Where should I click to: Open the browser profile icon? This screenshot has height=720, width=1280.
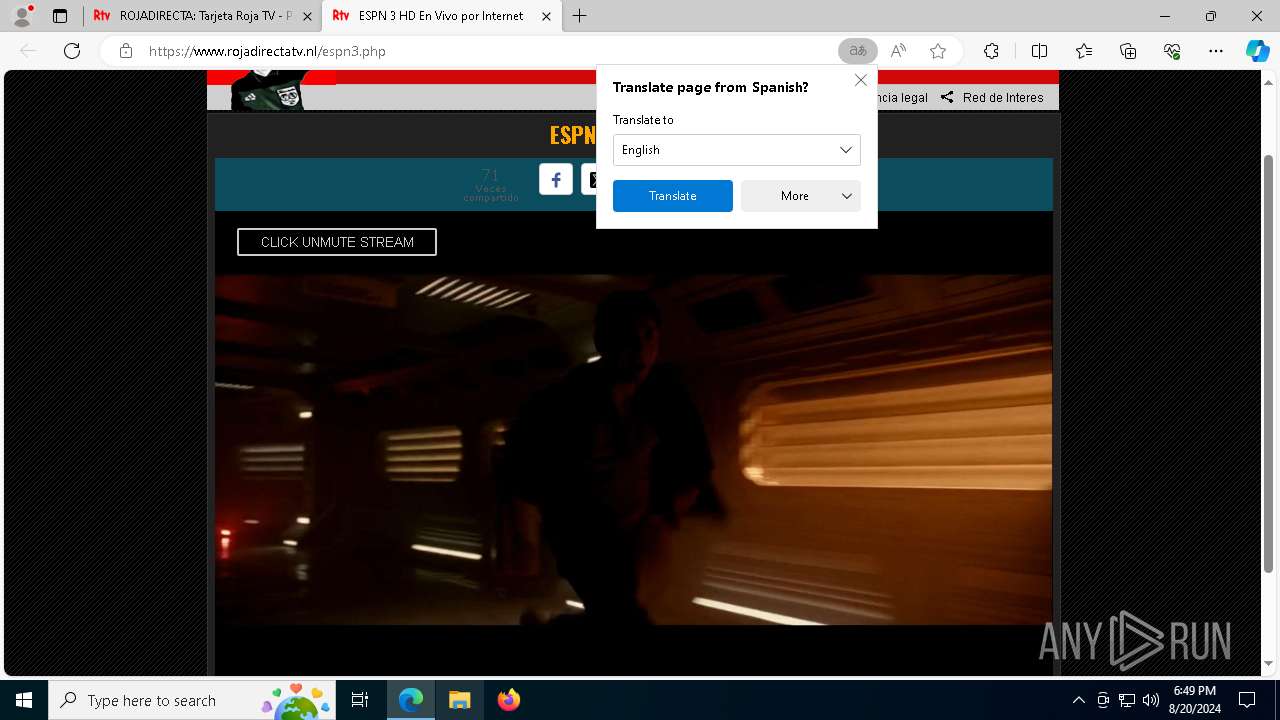pos(22,16)
